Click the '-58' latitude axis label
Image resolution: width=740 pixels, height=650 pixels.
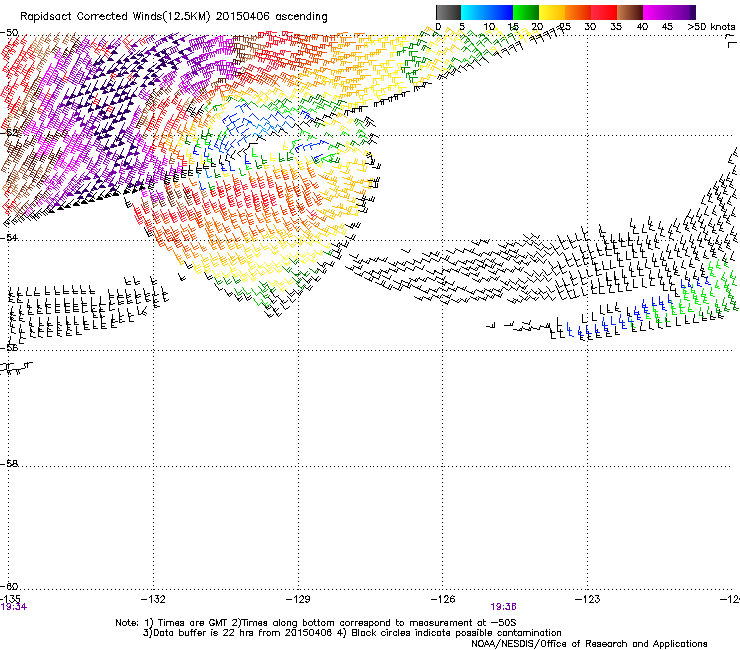[x=9, y=464]
